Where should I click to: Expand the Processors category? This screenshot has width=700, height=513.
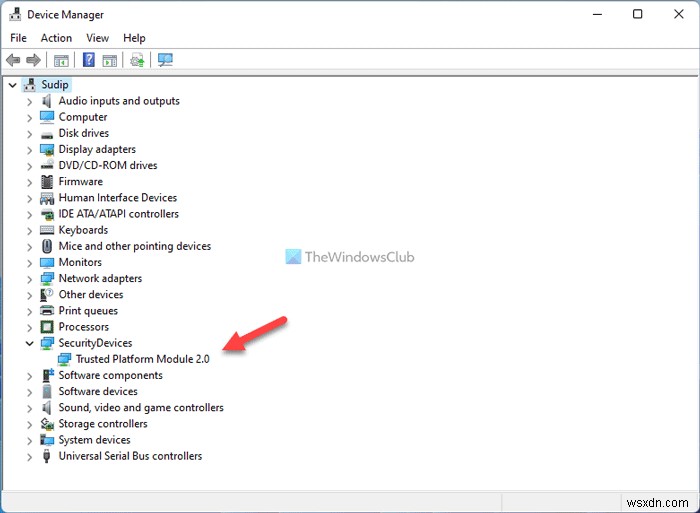click(x=29, y=328)
